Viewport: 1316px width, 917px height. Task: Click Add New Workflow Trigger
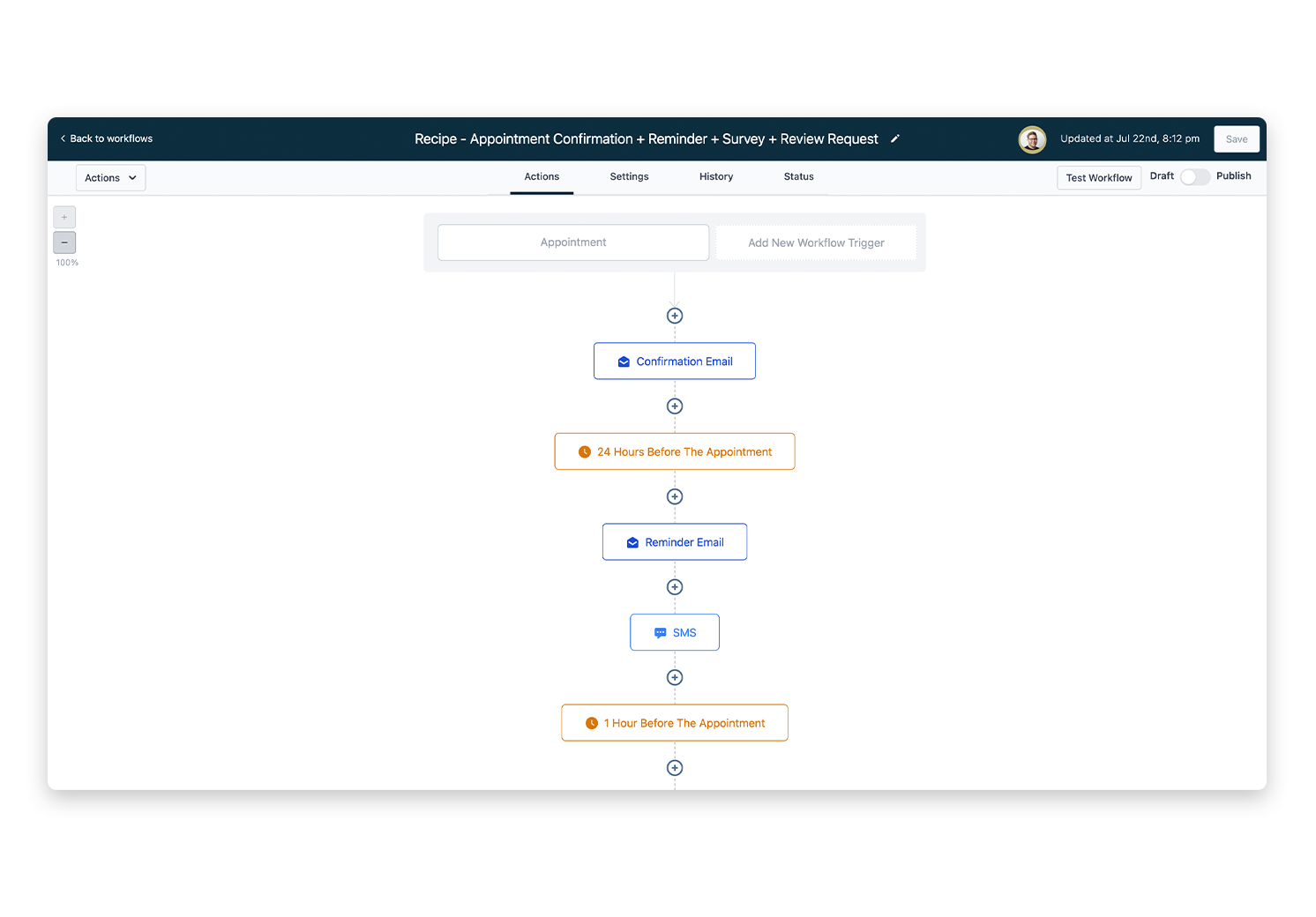(816, 243)
